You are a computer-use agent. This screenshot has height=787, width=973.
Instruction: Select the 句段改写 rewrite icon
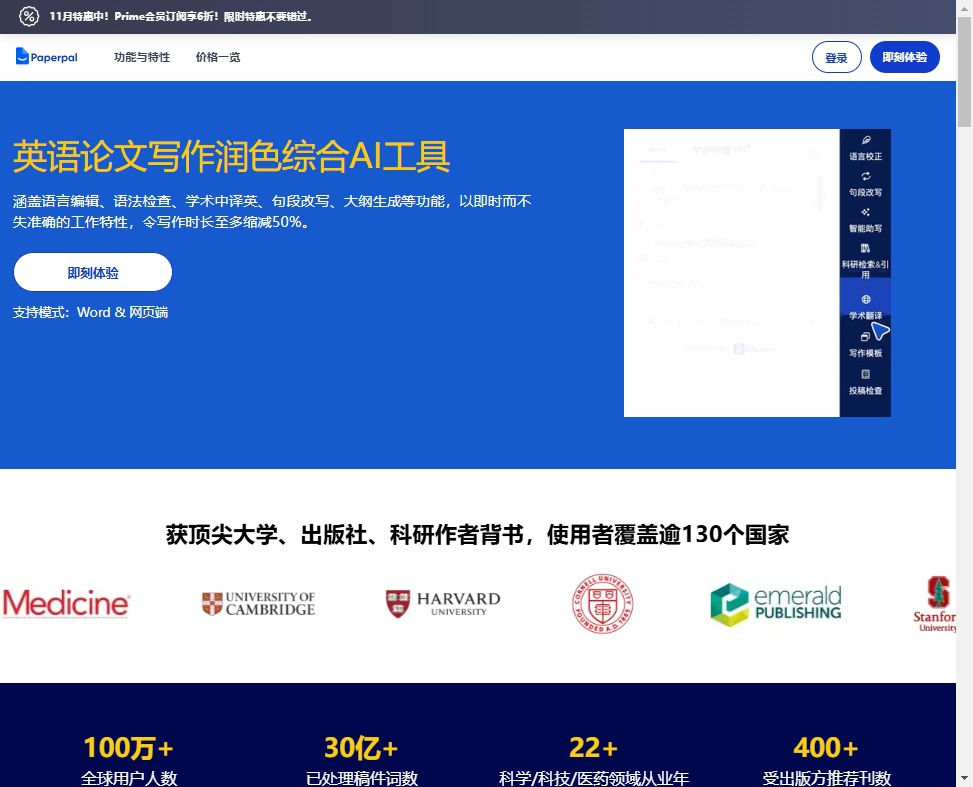tap(865, 176)
